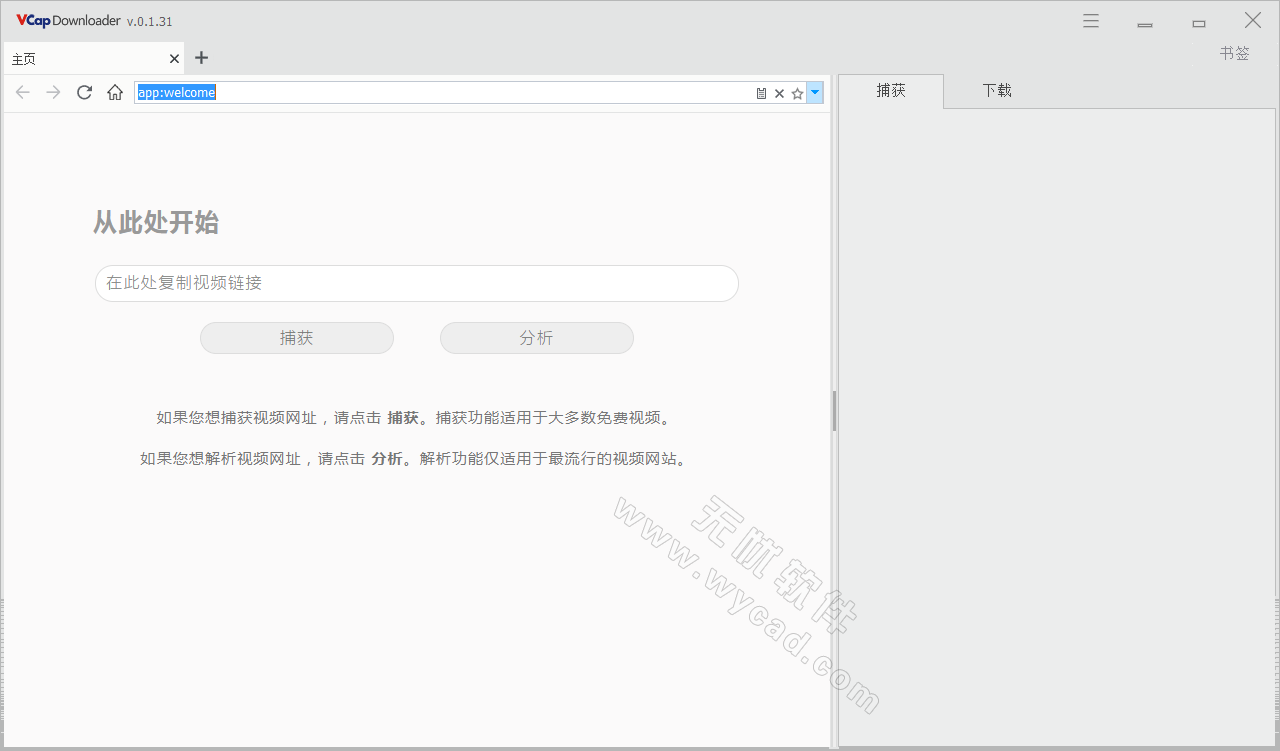Bookmark this page with star icon
1280x751 pixels.
pos(797,93)
